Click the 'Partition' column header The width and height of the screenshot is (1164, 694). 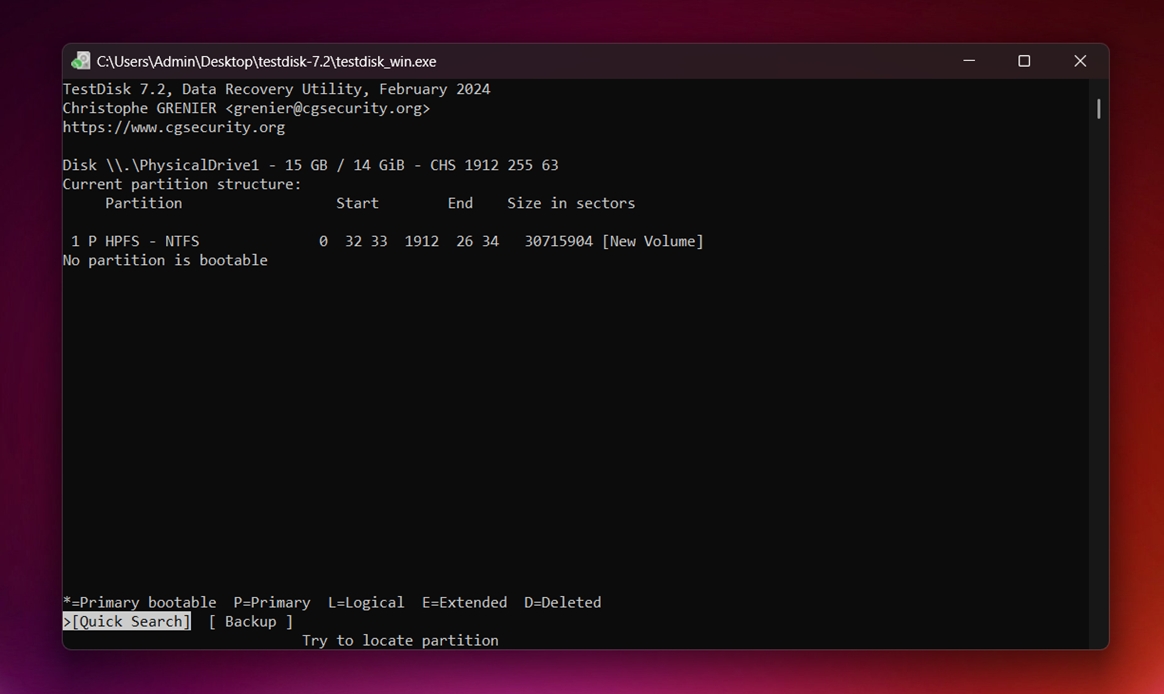[144, 203]
